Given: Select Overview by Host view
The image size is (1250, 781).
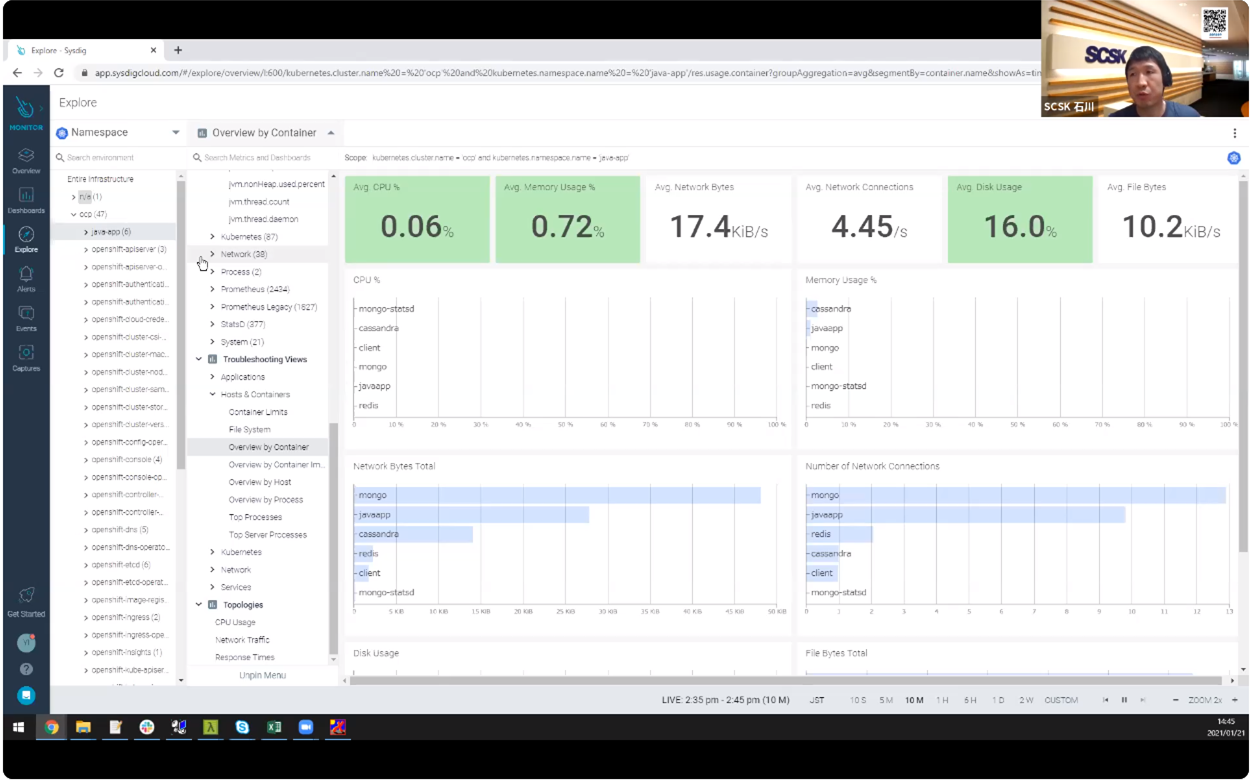Looking at the screenshot, I should 260,482.
